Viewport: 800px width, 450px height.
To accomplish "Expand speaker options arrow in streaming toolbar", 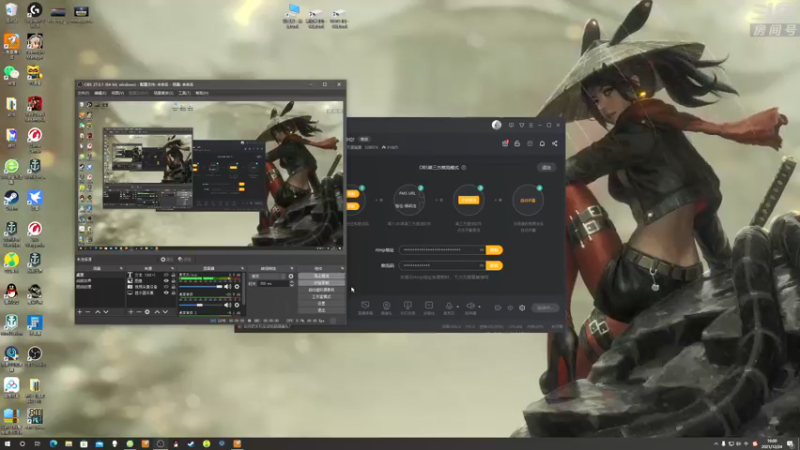I will click(479, 306).
